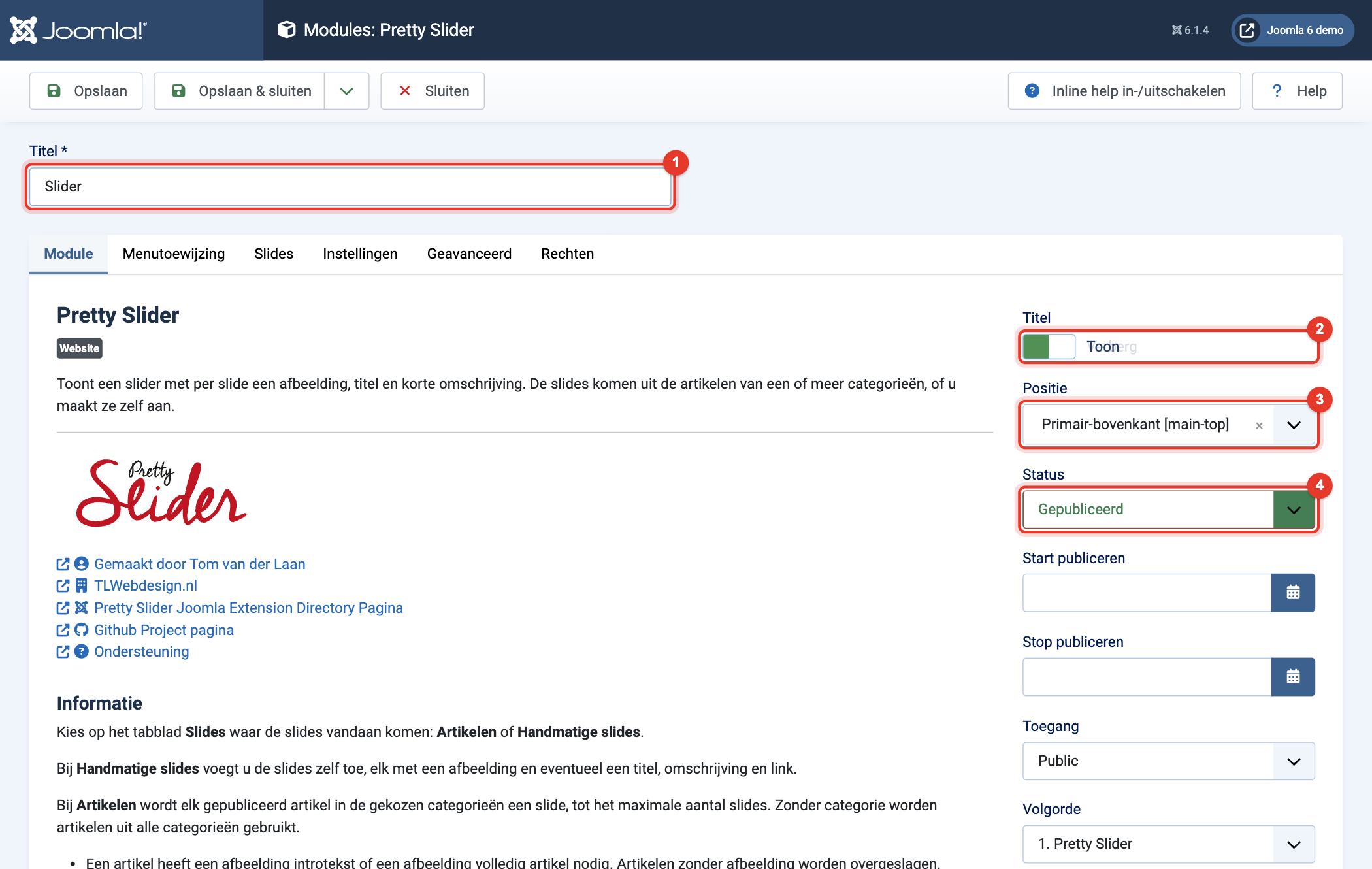
Task: Clear the Positie selection with the x
Action: click(x=1259, y=425)
